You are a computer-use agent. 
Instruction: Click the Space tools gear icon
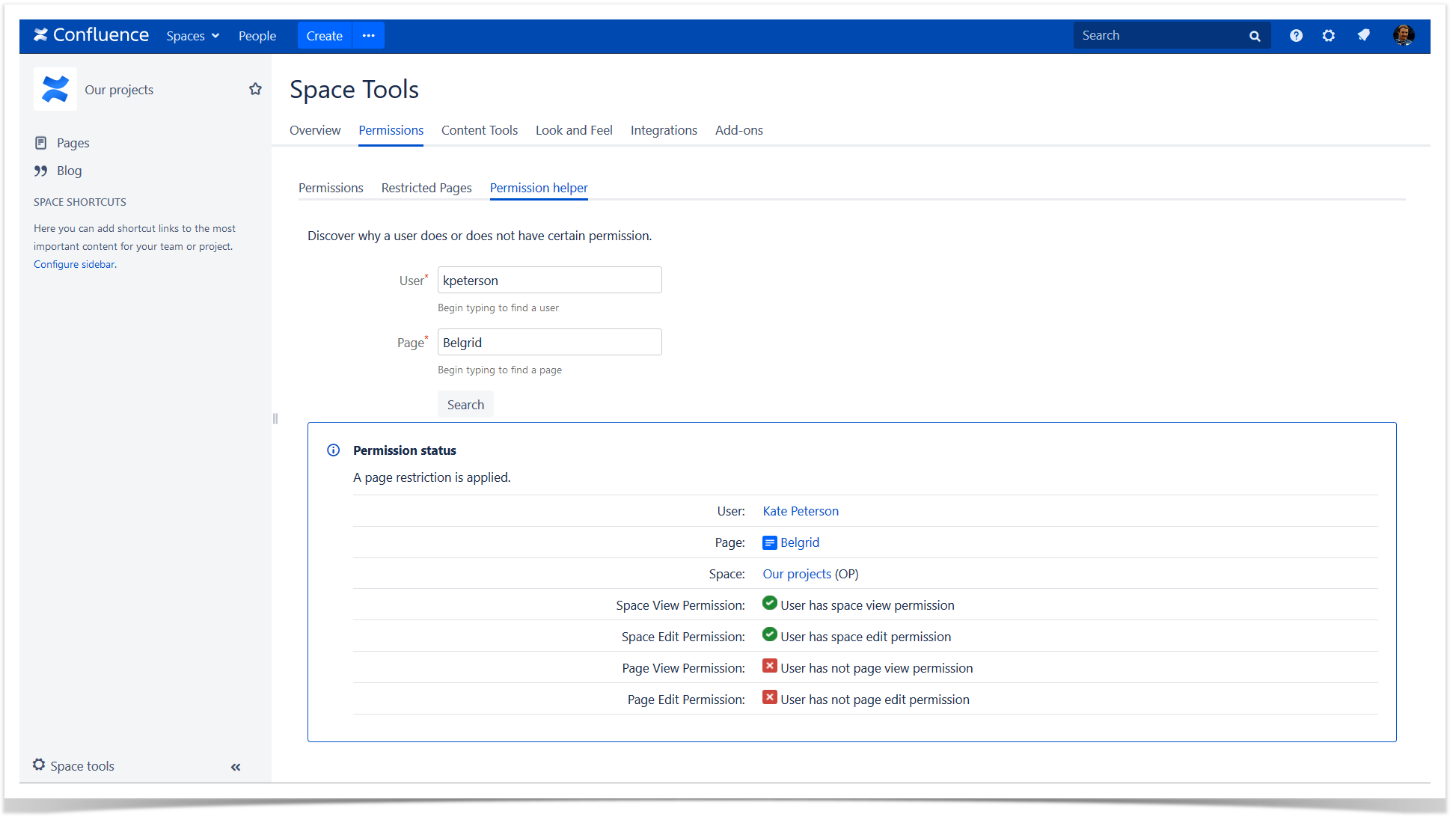[x=39, y=765]
